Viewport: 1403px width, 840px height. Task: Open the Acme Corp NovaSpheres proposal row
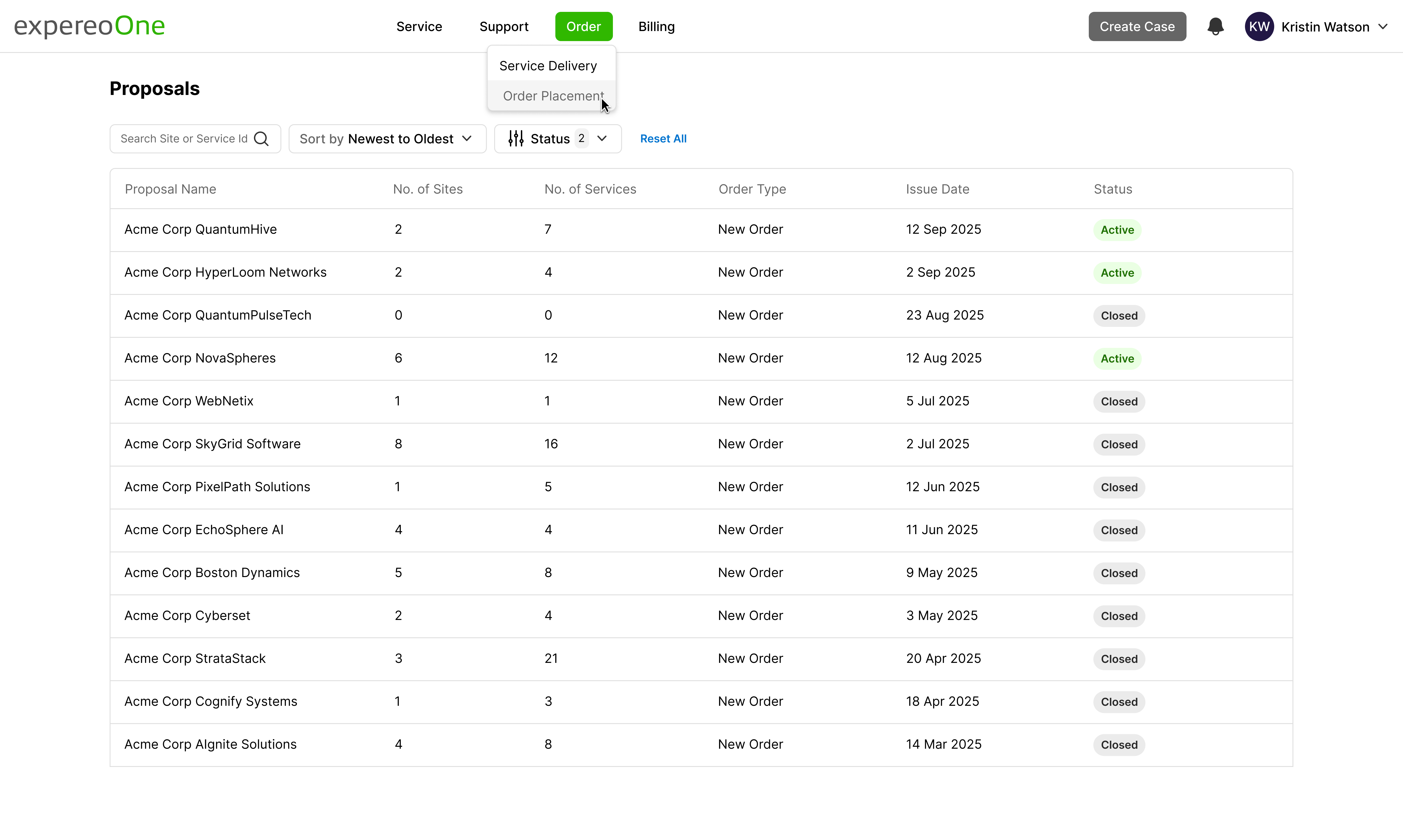pos(200,358)
